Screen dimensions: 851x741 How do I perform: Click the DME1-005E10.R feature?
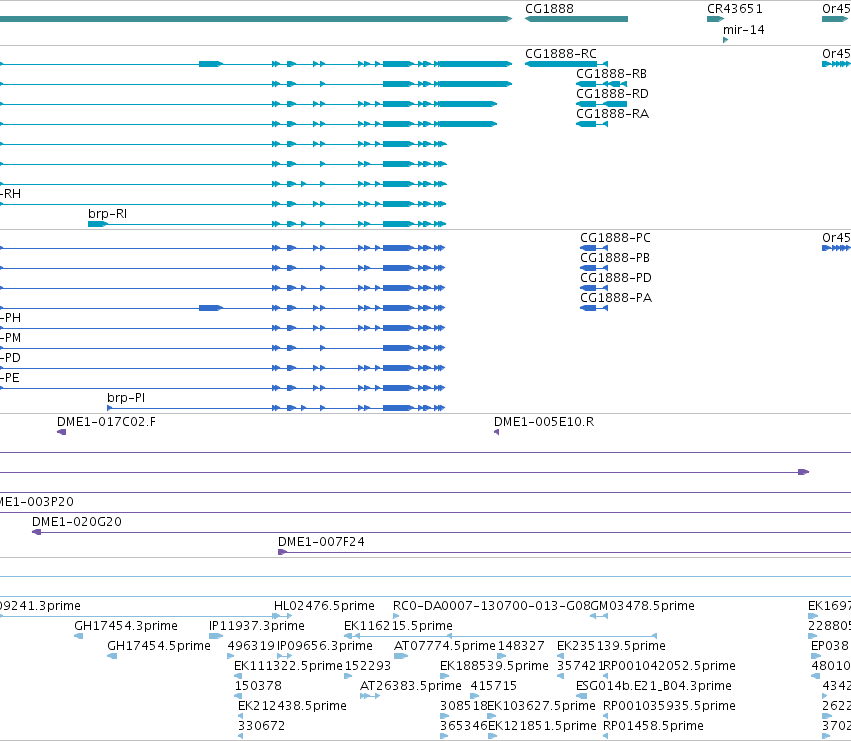click(497, 432)
